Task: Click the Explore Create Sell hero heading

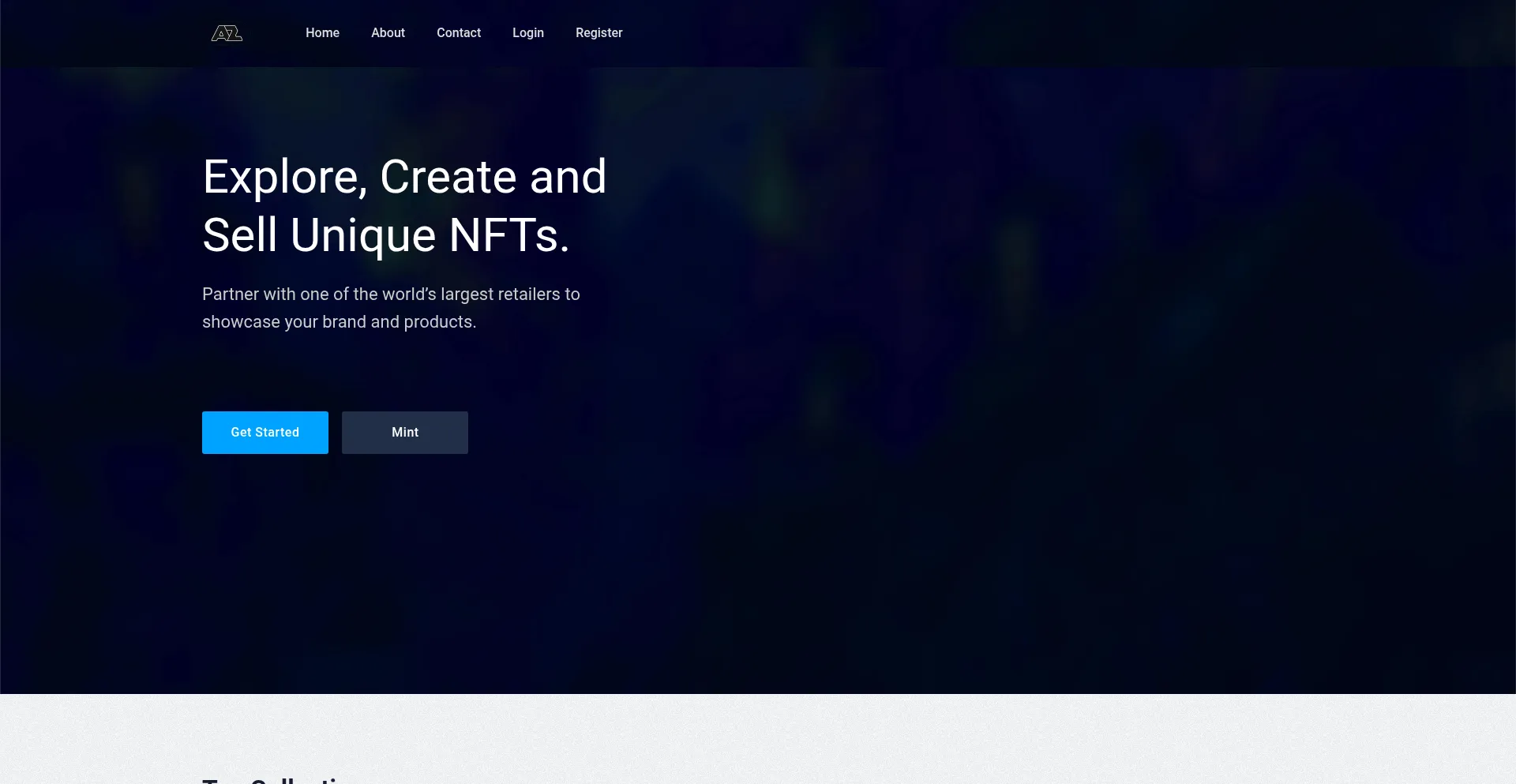Action: (404, 205)
